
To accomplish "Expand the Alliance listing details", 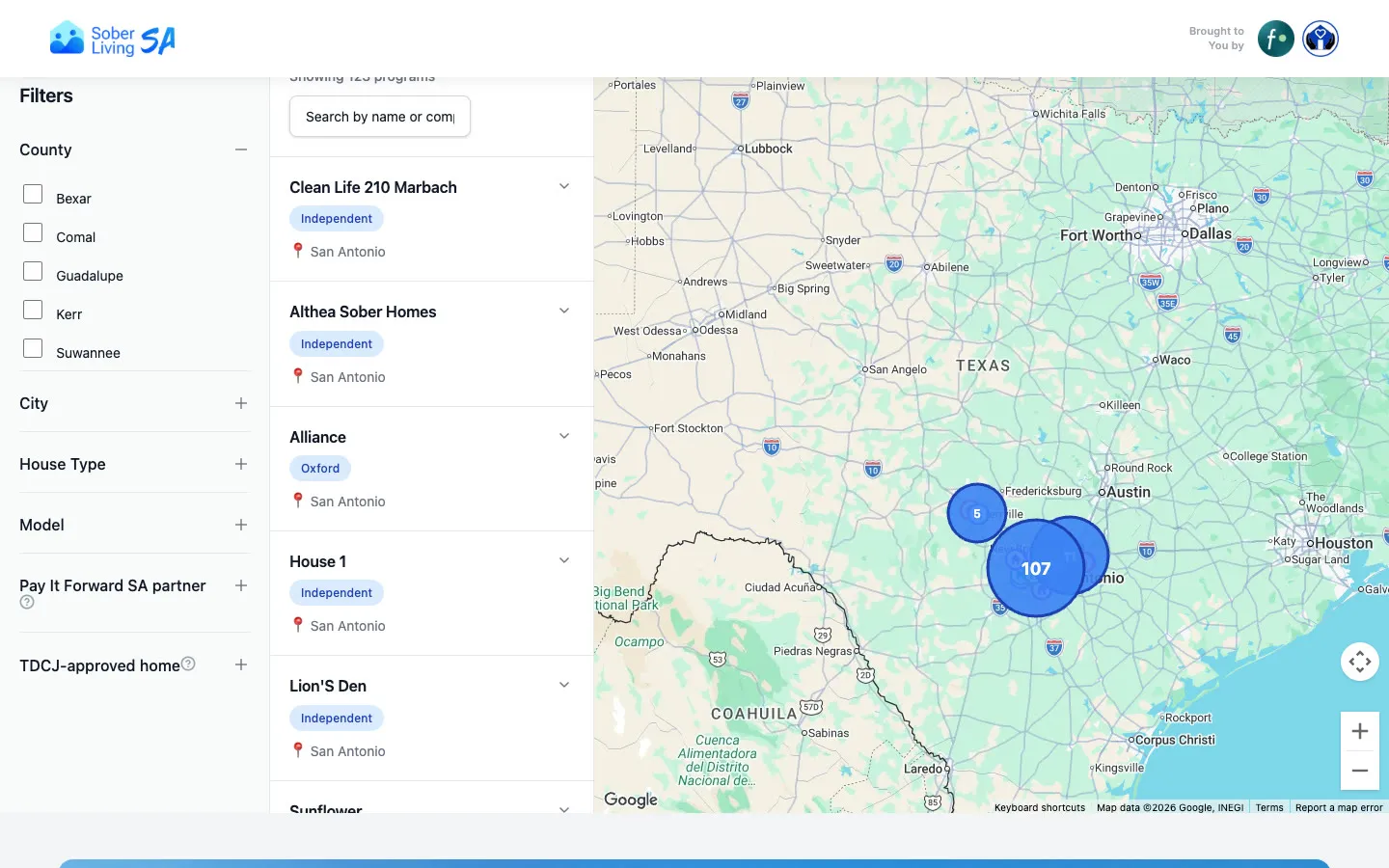I will (x=564, y=436).
